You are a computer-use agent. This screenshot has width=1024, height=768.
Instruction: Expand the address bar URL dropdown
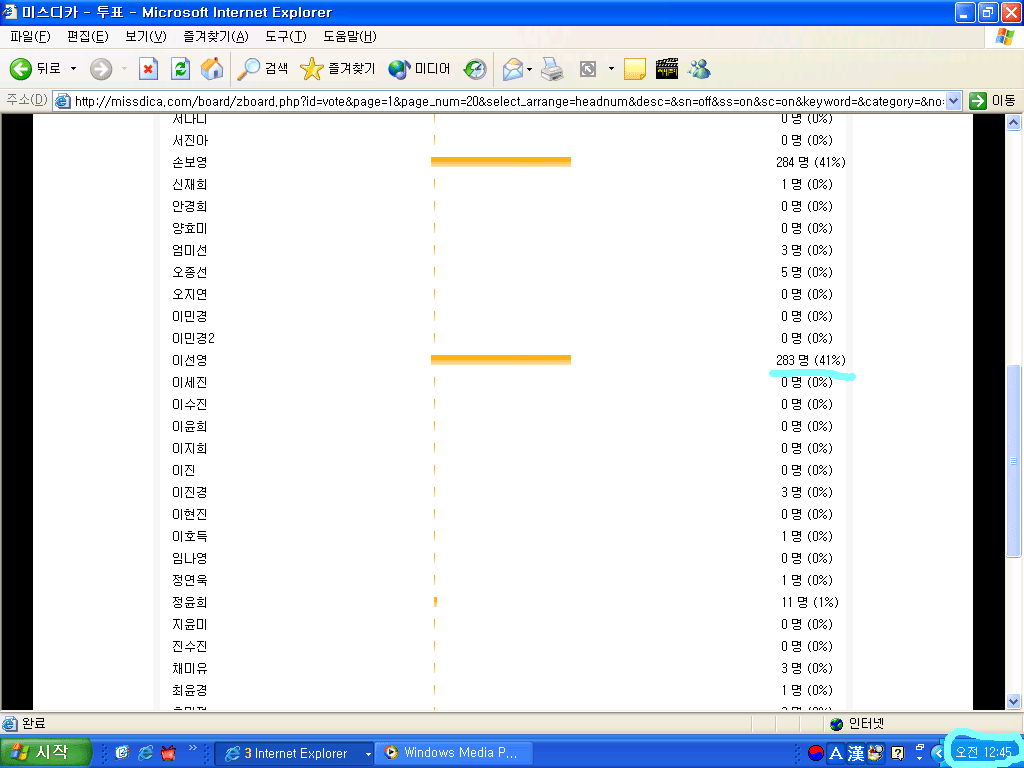click(953, 100)
